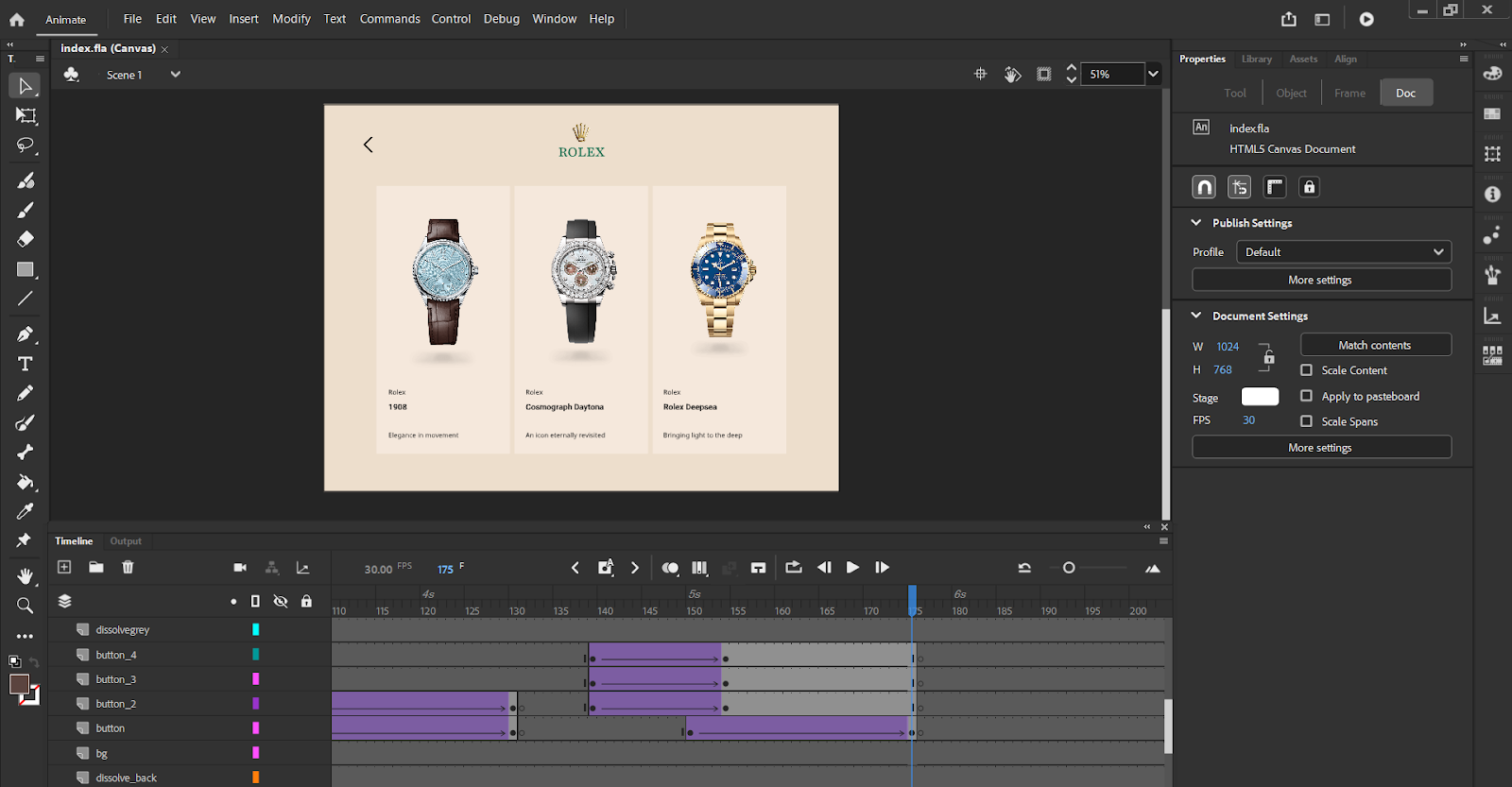Click the Onion Skin icon
1512x787 pixels.
pyautogui.click(x=670, y=568)
